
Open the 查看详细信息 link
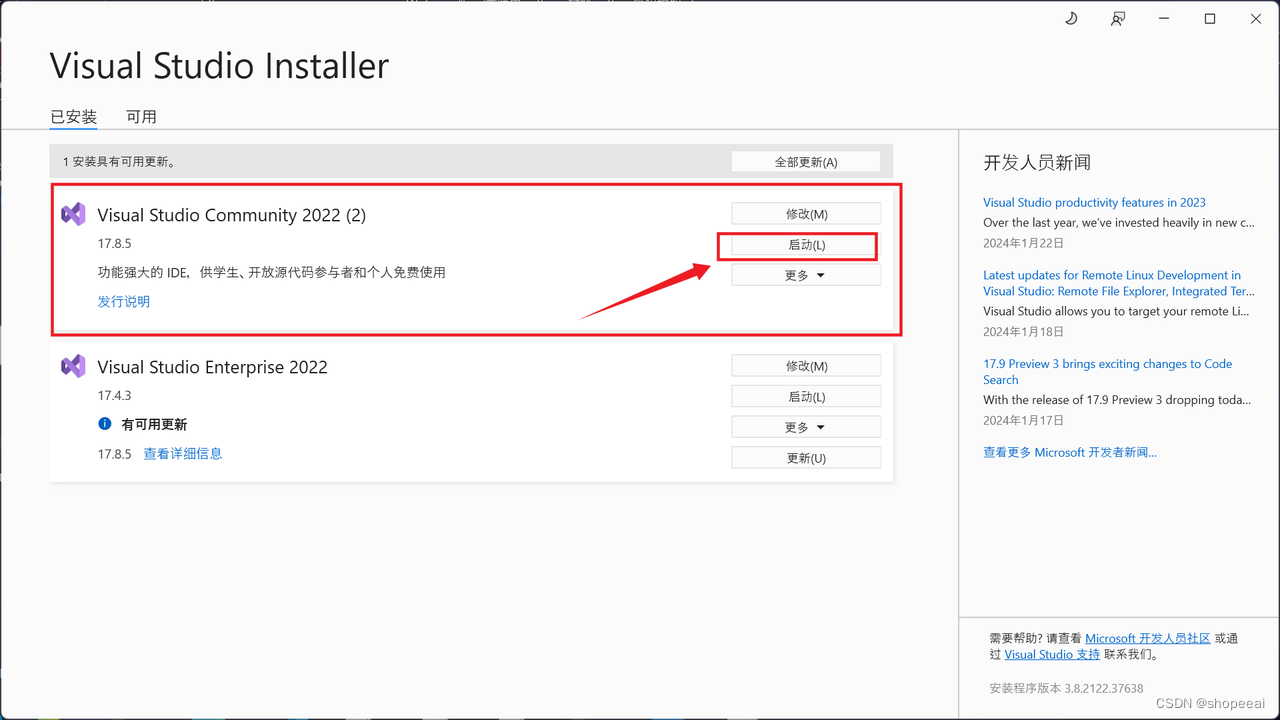[183, 453]
